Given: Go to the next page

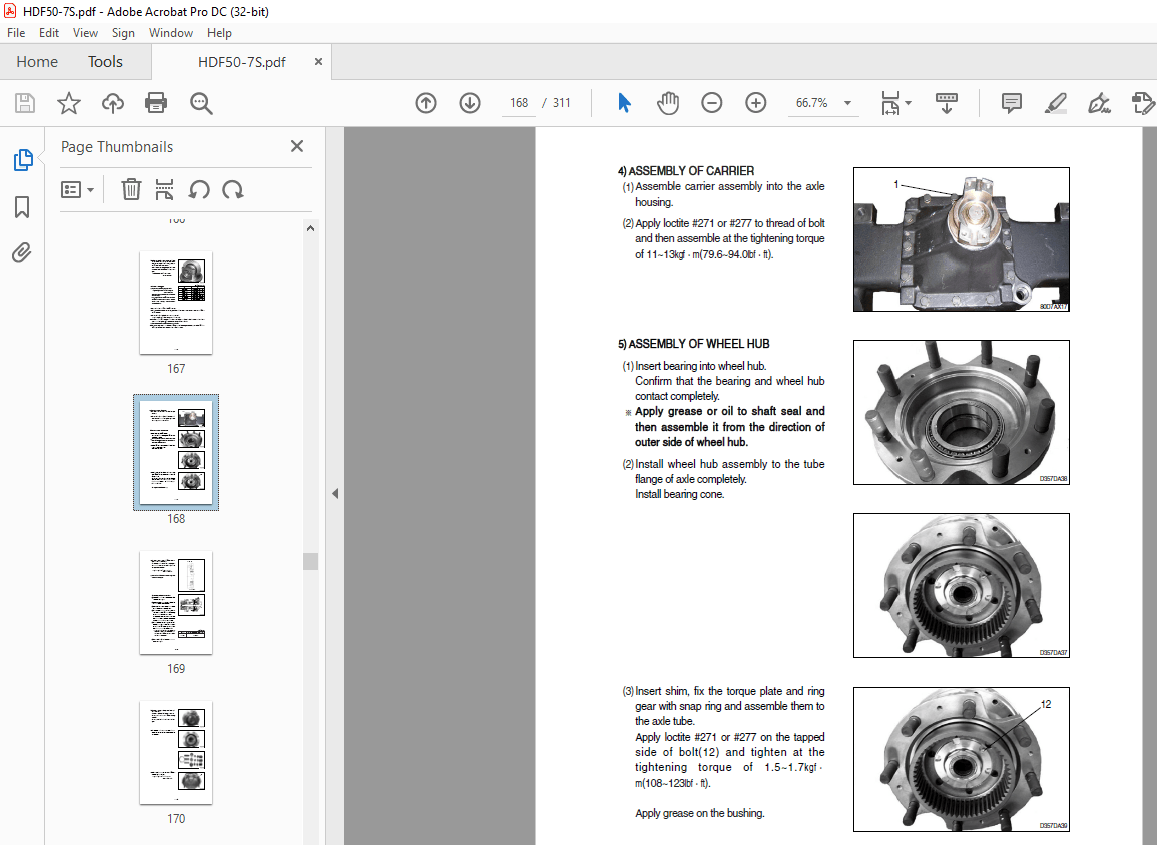Looking at the screenshot, I should pos(469,103).
